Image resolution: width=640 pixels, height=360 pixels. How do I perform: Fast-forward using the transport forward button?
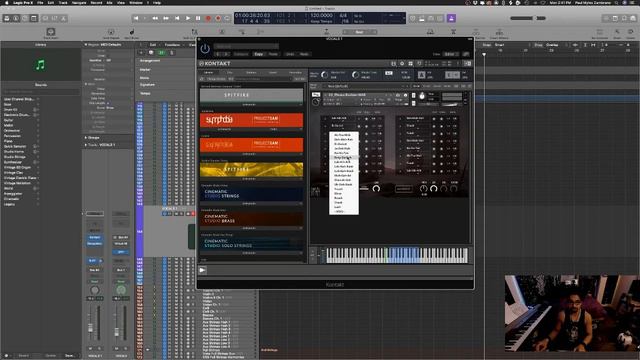(x=166, y=18)
